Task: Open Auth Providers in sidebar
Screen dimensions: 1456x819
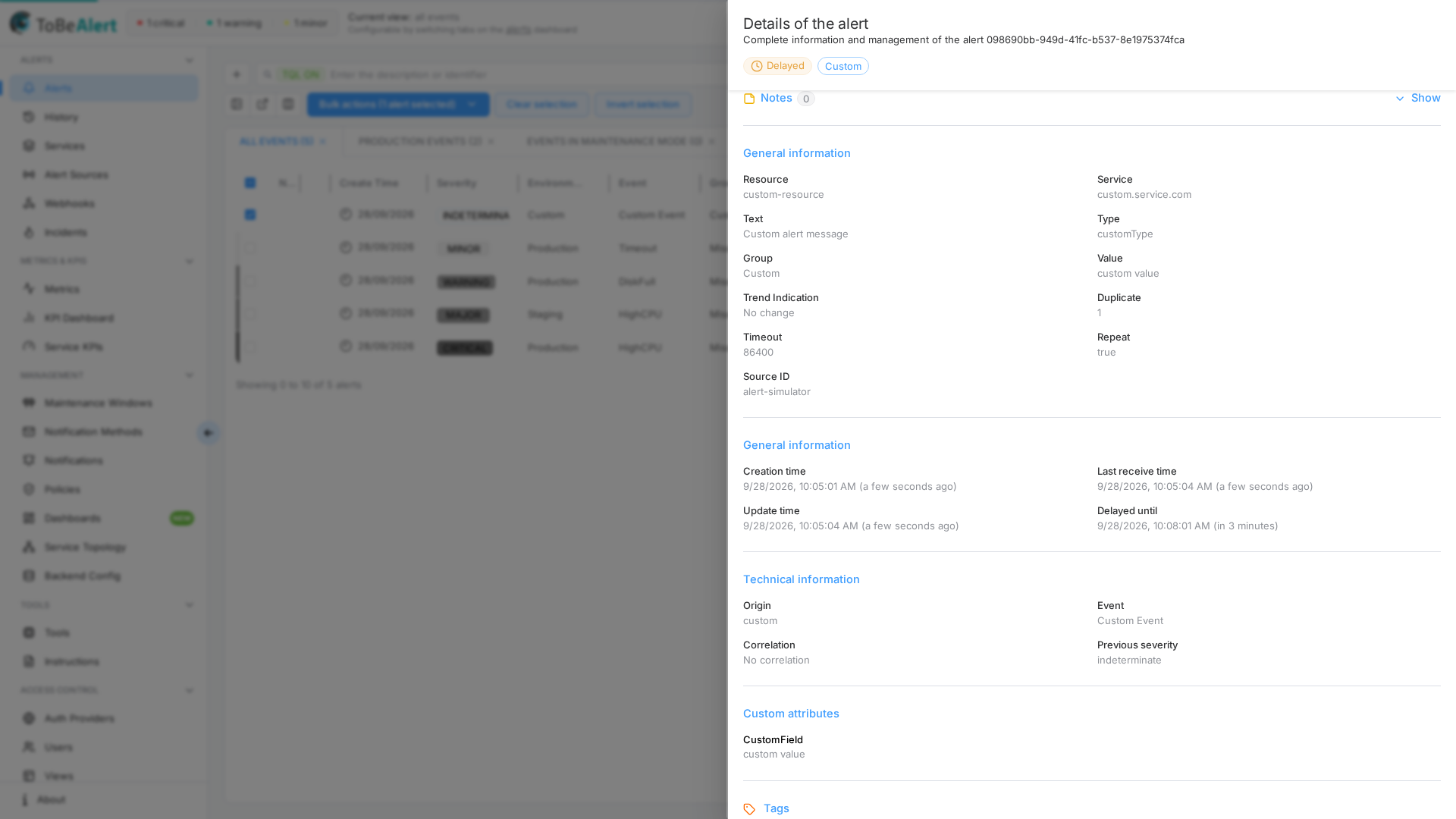Action: coord(103,718)
